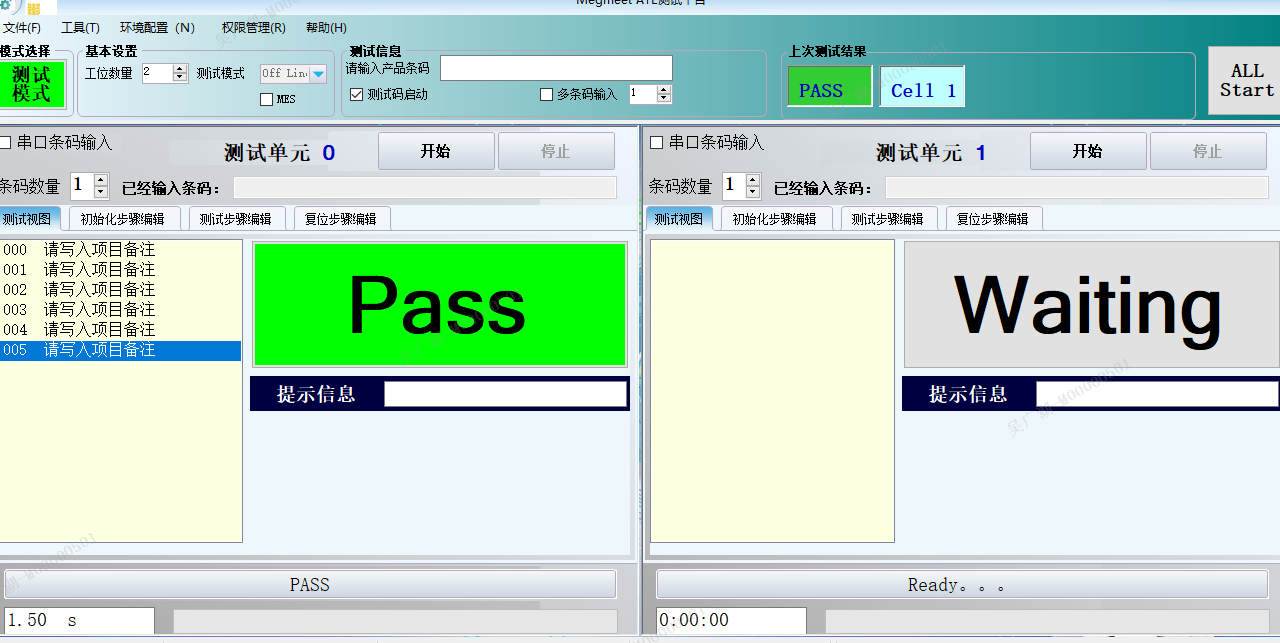Enable 串口条码输入 for test unit 0
This screenshot has height=643, width=1280.
5,143
